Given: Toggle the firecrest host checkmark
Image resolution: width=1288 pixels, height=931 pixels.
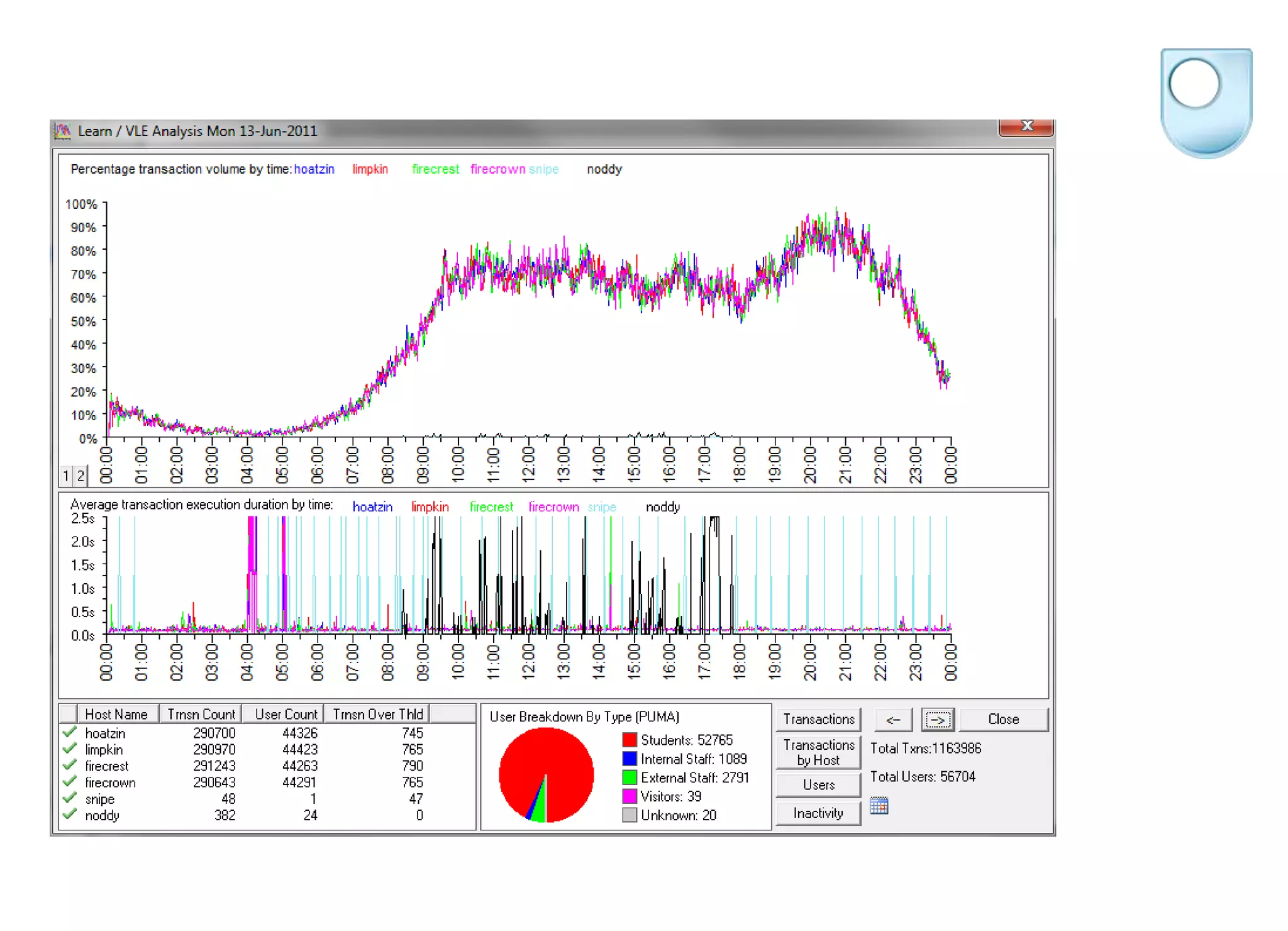Looking at the screenshot, I should (x=70, y=766).
